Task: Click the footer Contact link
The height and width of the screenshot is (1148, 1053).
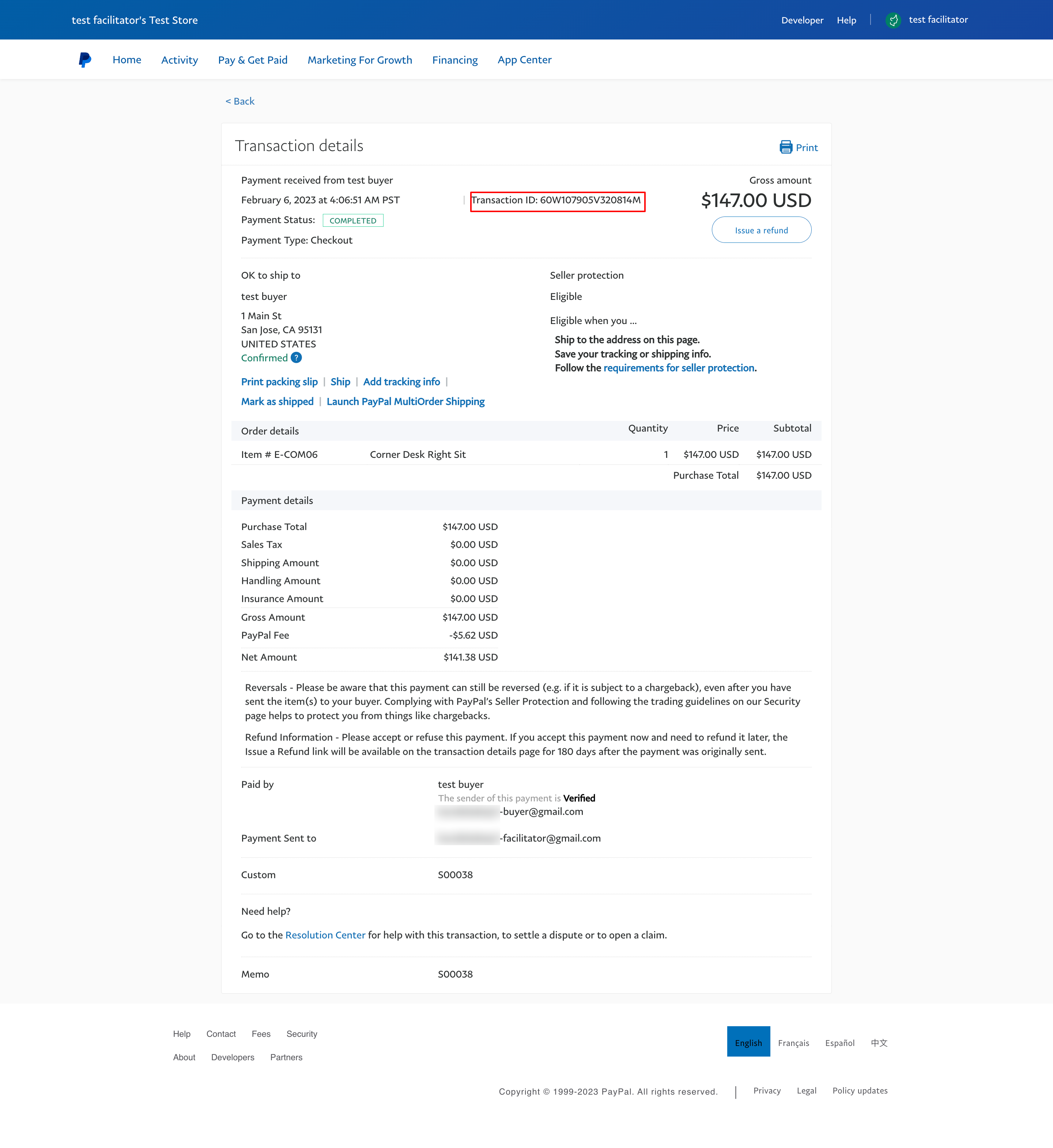Action: [221, 1034]
